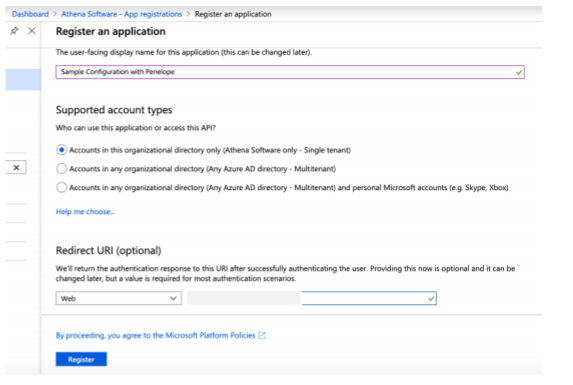This screenshot has width=573, height=385.
Task: Click the Supported account types heading
Action: coord(114,110)
